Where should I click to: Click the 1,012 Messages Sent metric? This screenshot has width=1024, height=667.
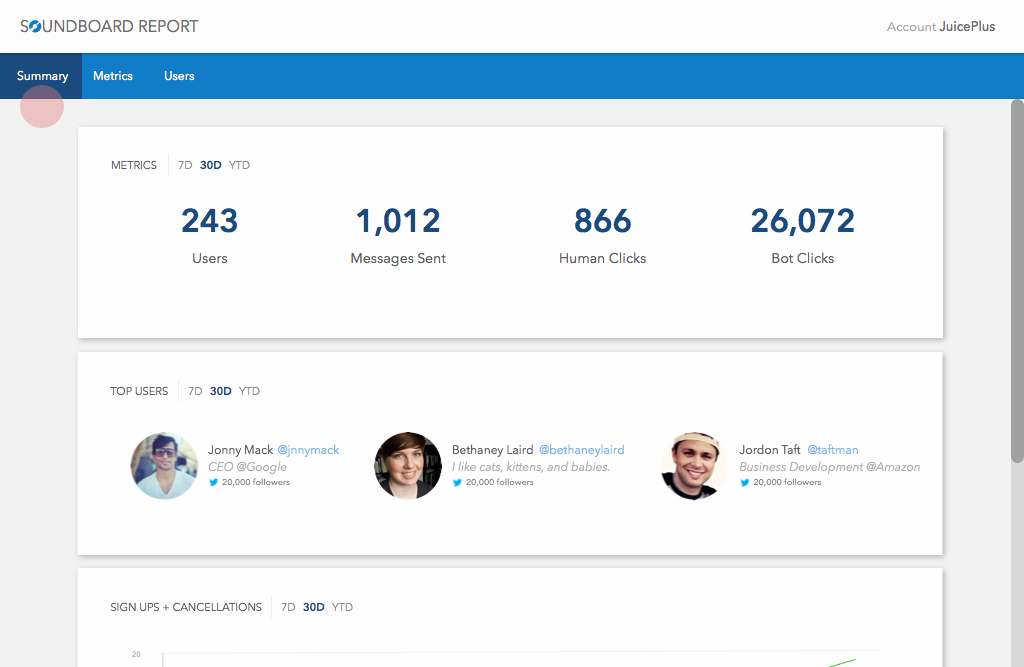pos(398,236)
